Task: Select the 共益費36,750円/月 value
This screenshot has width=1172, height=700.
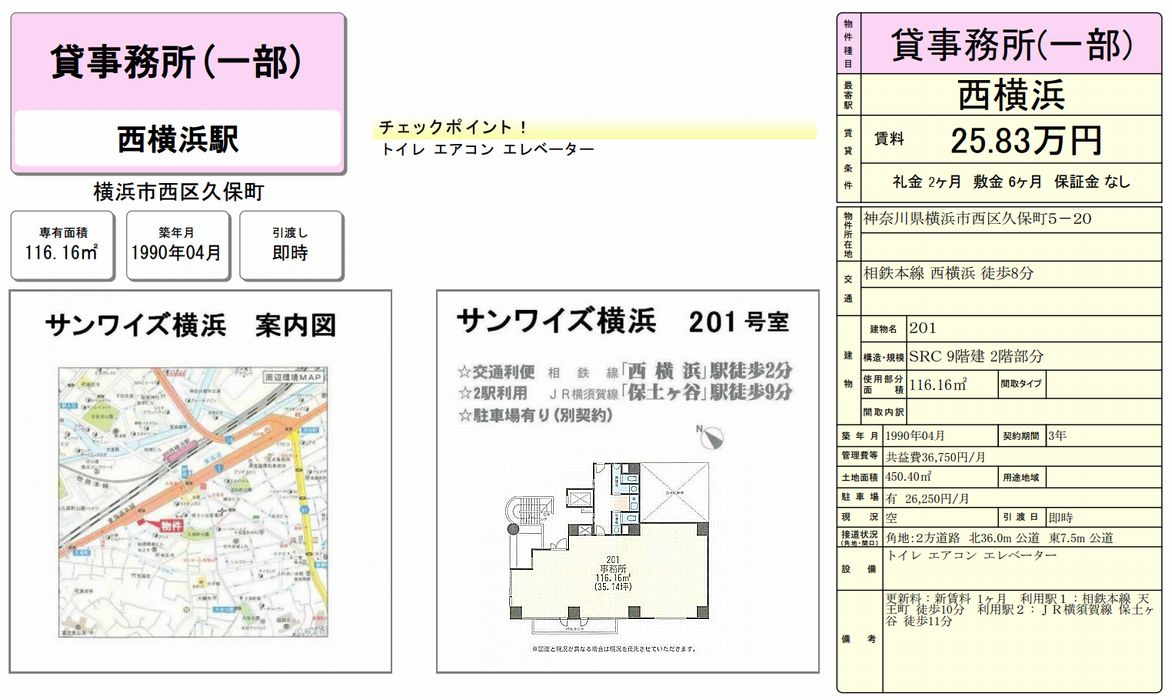Action: (936, 456)
